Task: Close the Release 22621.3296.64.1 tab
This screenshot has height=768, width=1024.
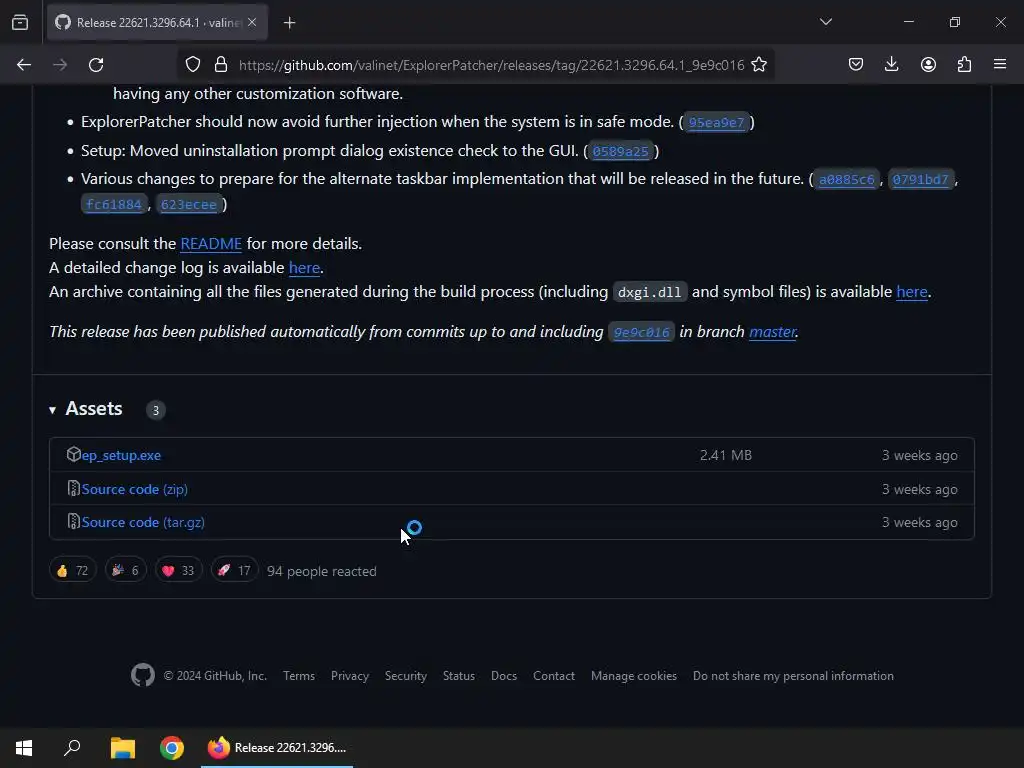Action: 252,22
